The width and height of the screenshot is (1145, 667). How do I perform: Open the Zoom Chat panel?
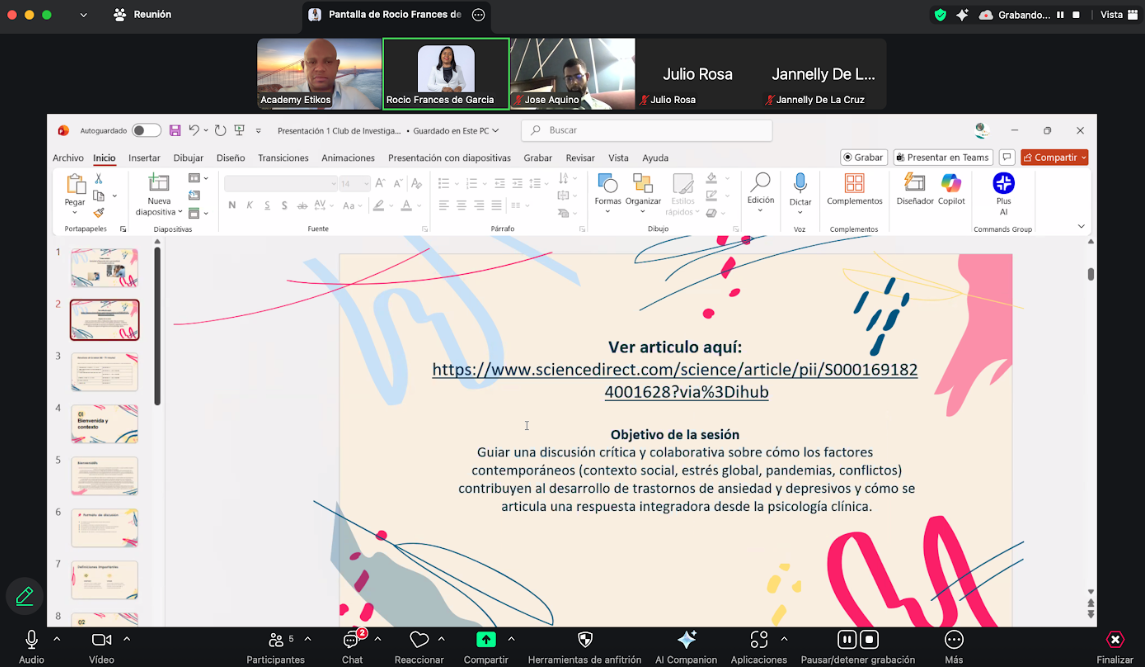coord(352,640)
